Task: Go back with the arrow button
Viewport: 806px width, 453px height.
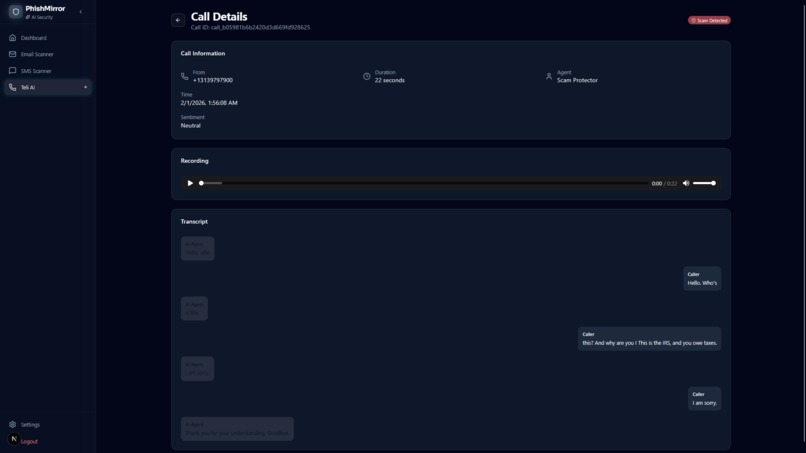Action: coord(178,21)
